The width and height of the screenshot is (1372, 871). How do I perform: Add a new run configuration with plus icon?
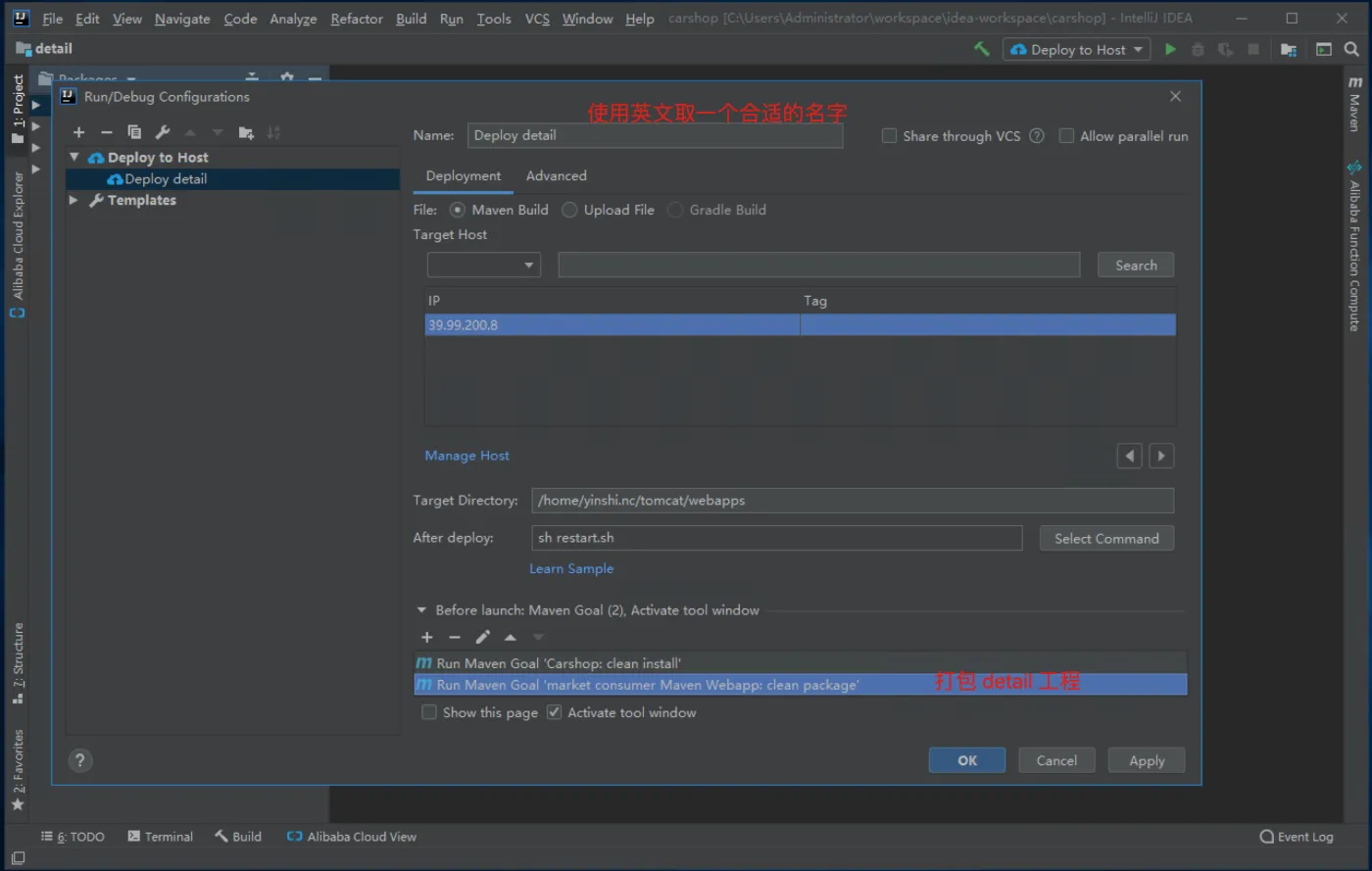coord(79,132)
